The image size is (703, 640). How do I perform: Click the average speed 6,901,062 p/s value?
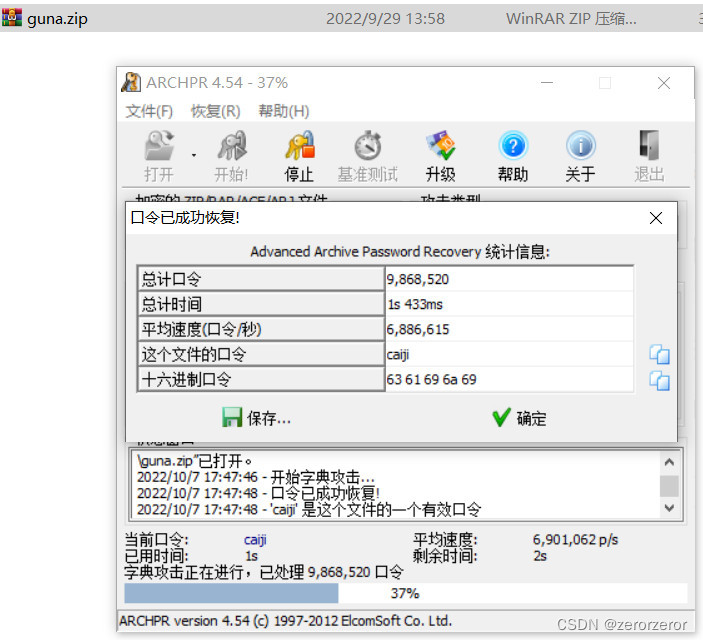pyautogui.click(x=575, y=539)
